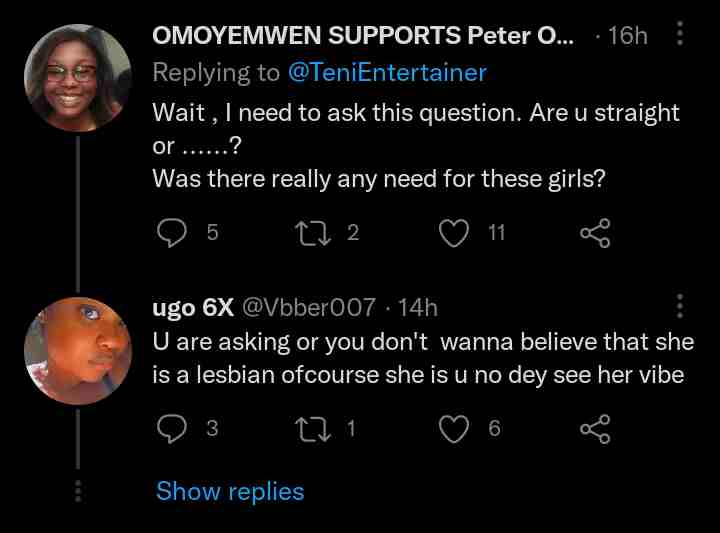Open the 16h timestamp on OMOYEMWEN's tweet

coord(627,36)
